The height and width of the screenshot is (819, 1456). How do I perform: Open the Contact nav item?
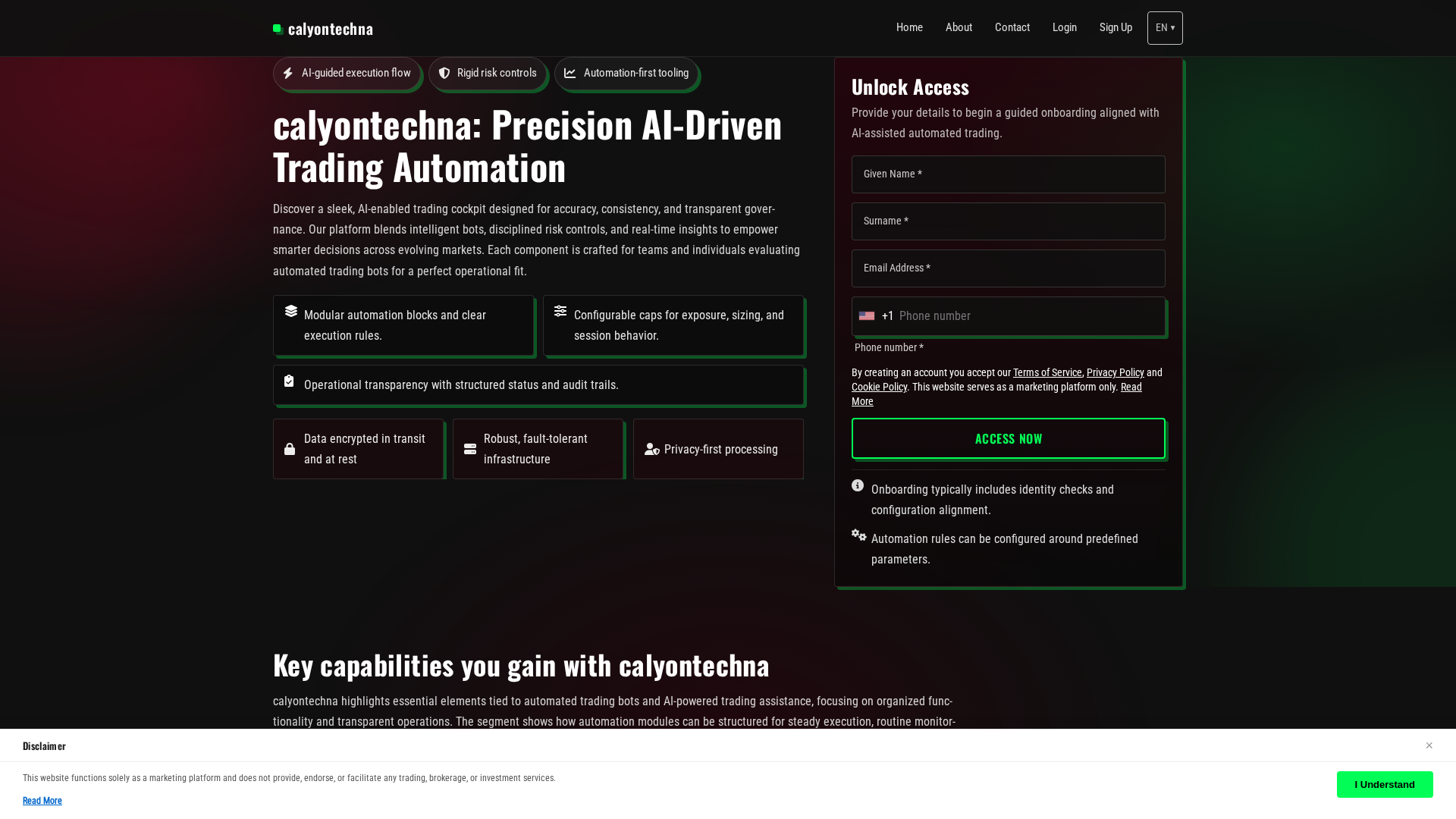point(1012,28)
